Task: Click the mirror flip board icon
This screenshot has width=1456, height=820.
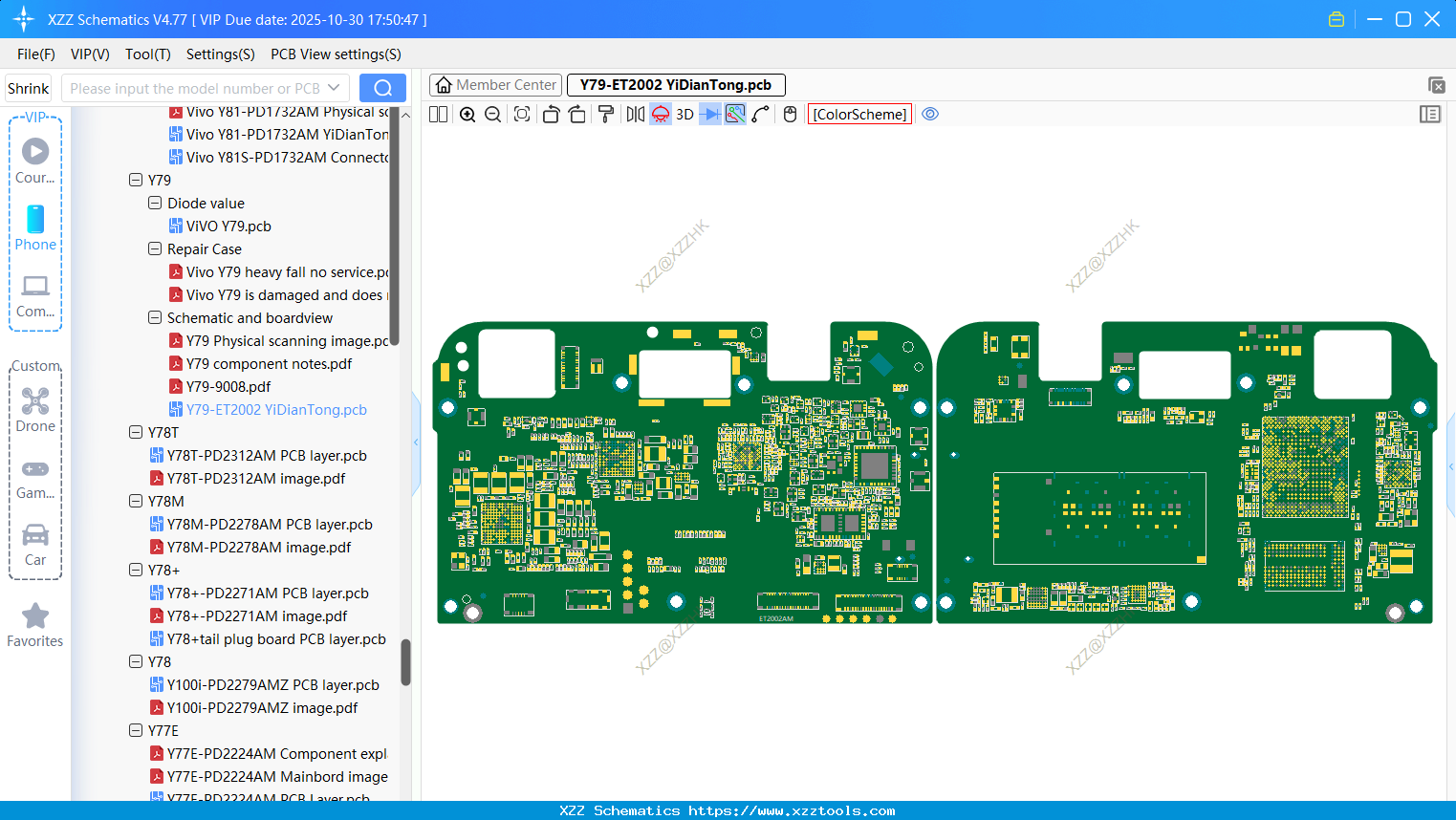Action: tap(635, 115)
